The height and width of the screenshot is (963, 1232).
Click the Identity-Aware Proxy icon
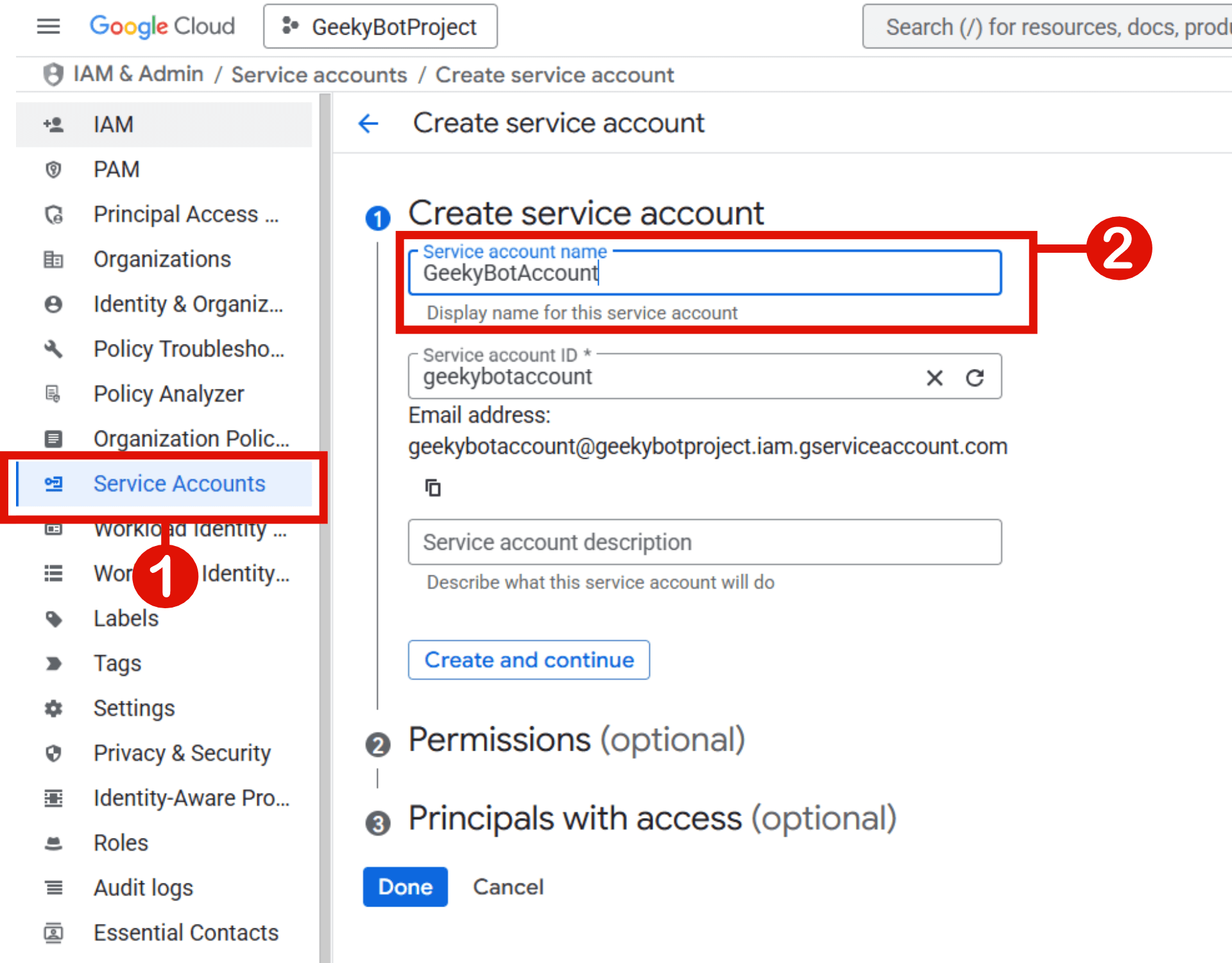click(x=53, y=798)
